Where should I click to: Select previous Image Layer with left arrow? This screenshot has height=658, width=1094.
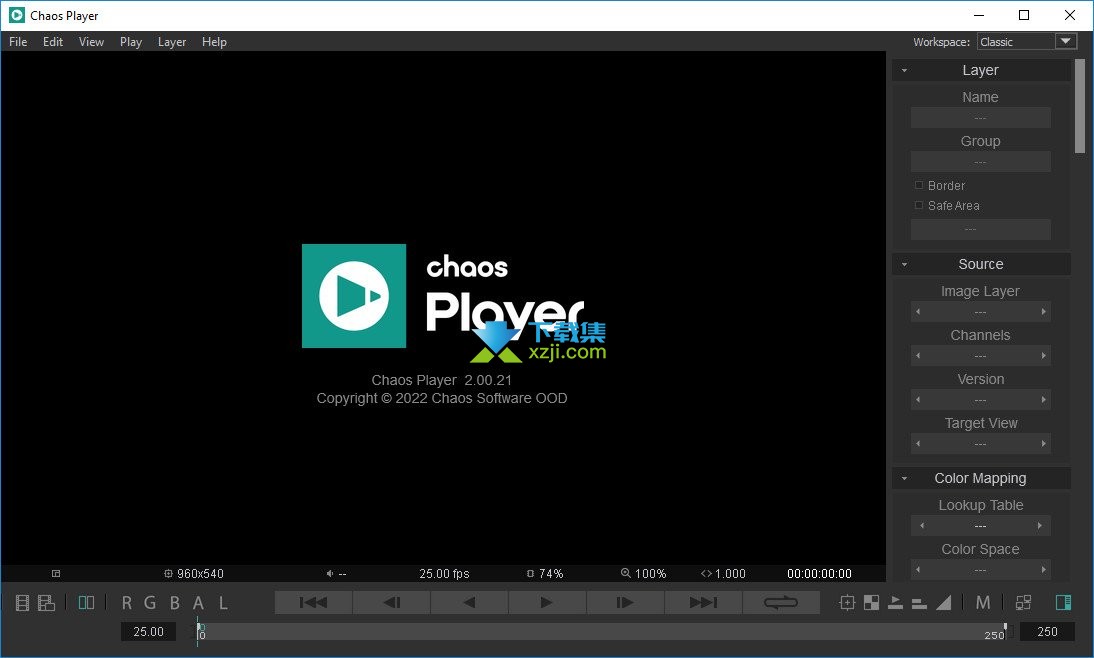[918, 312]
